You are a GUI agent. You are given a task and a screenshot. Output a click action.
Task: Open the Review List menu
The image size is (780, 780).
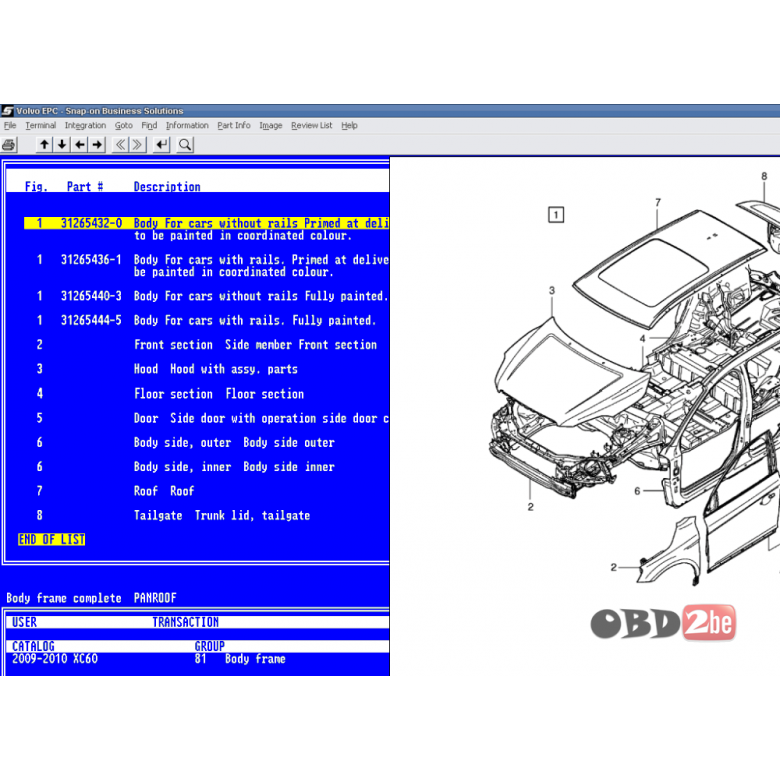tap(311, 125)
